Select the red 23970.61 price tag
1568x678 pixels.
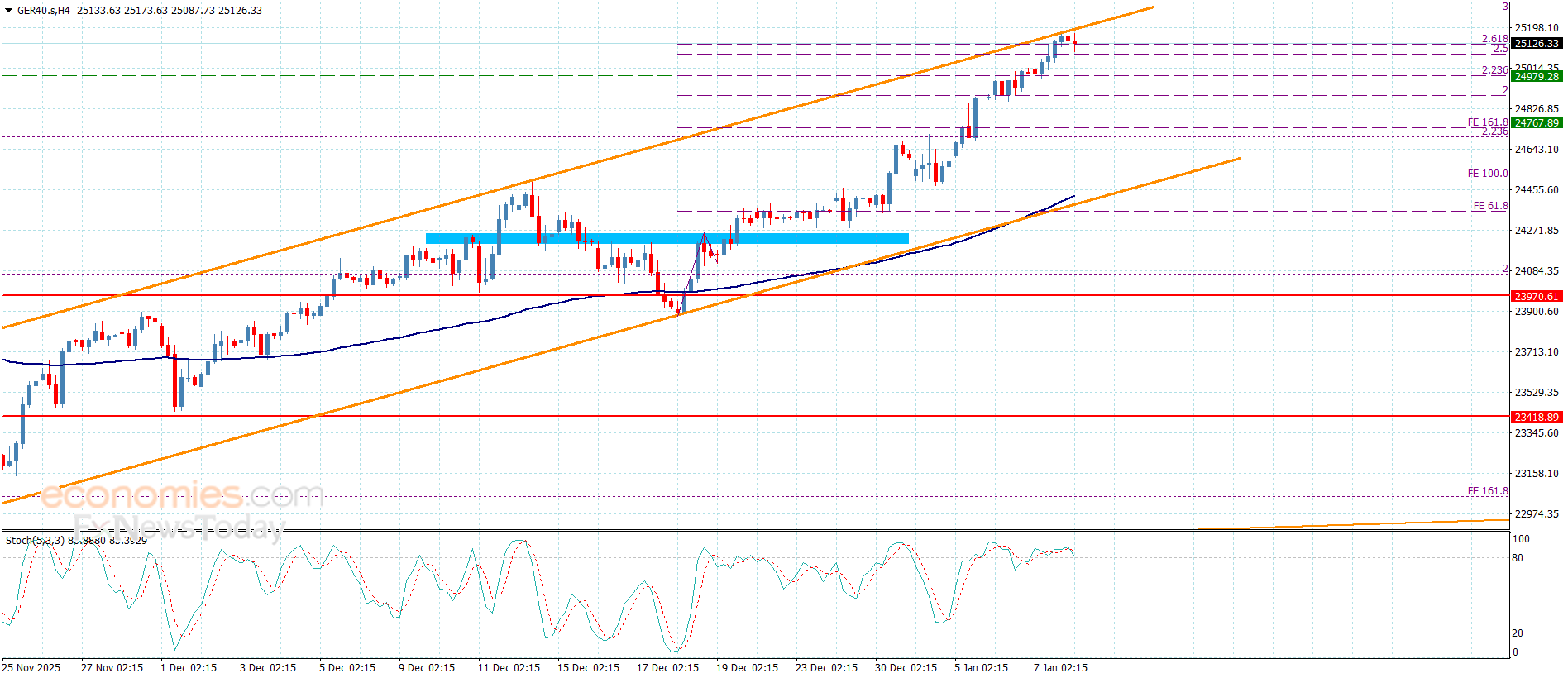tap(1536, 296)
